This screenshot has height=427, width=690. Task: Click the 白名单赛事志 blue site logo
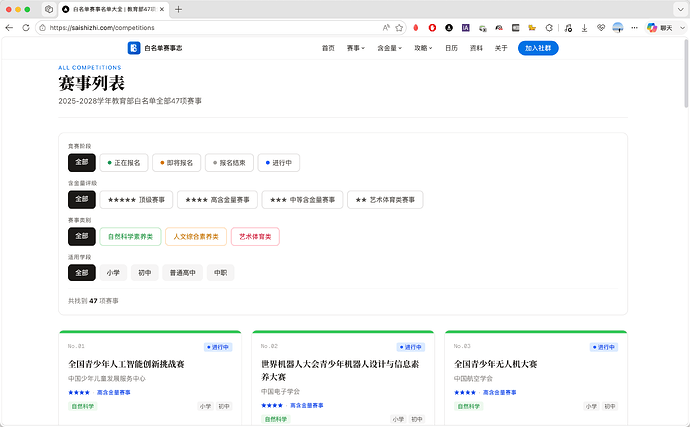[134, 48]
